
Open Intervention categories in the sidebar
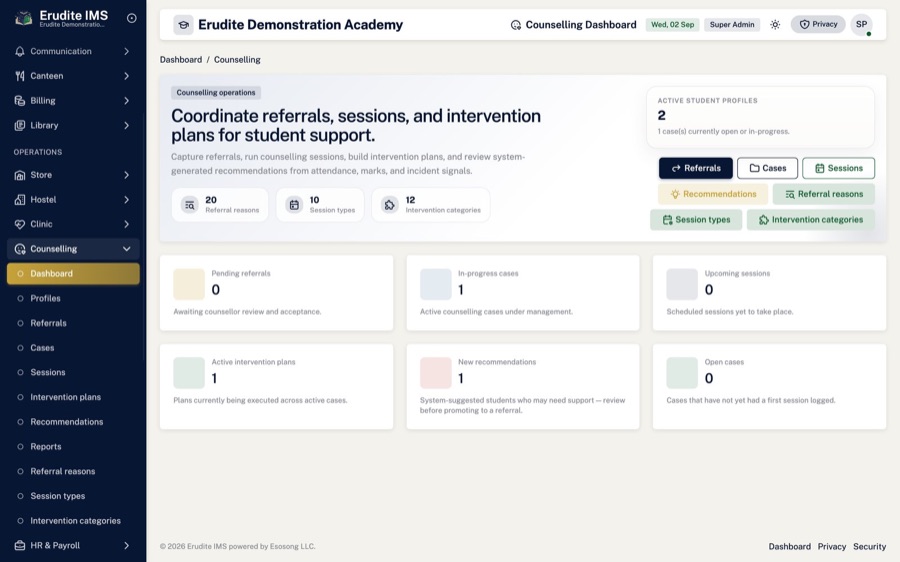pyautogui.click(x=73, y=521)
